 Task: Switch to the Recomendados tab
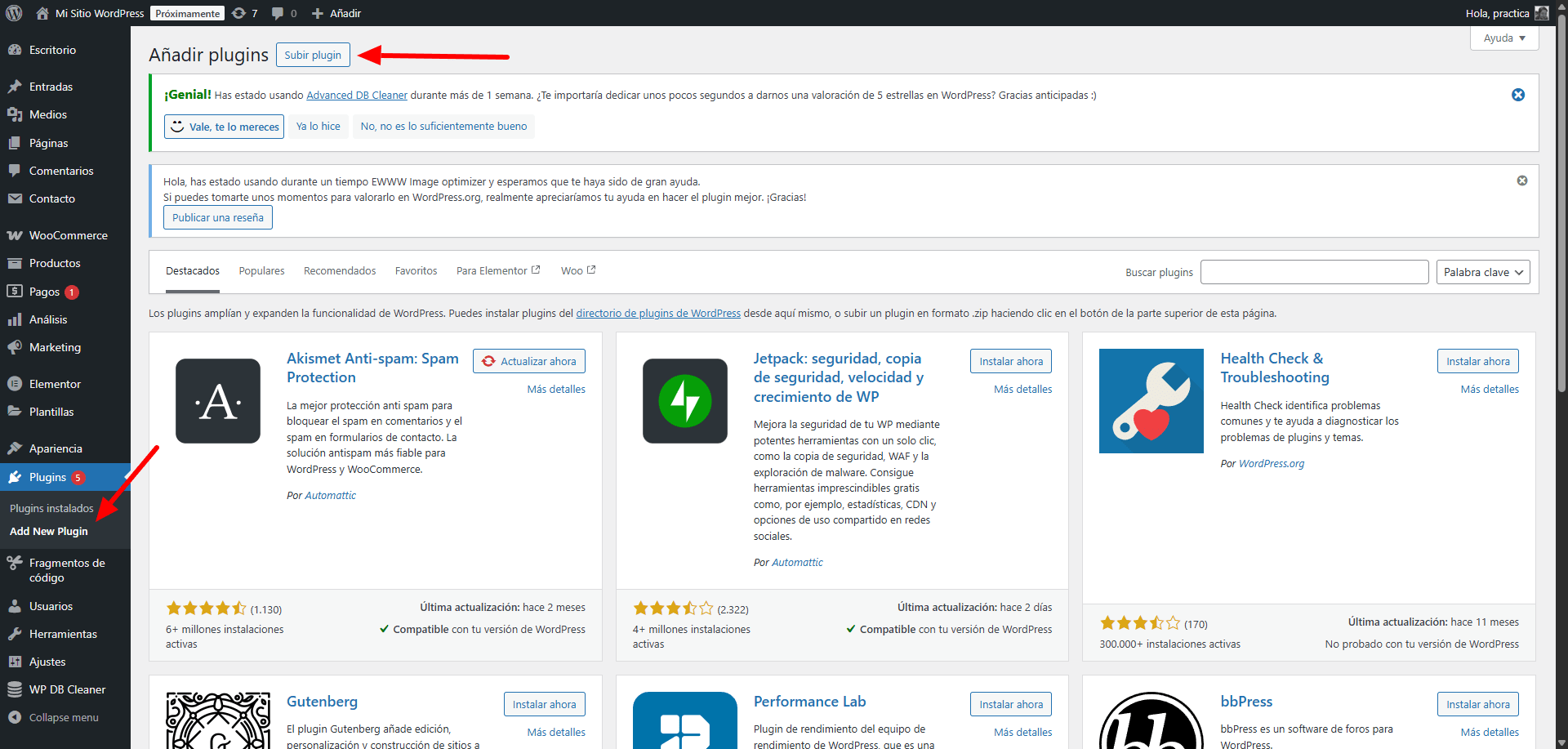coord(340,271)
